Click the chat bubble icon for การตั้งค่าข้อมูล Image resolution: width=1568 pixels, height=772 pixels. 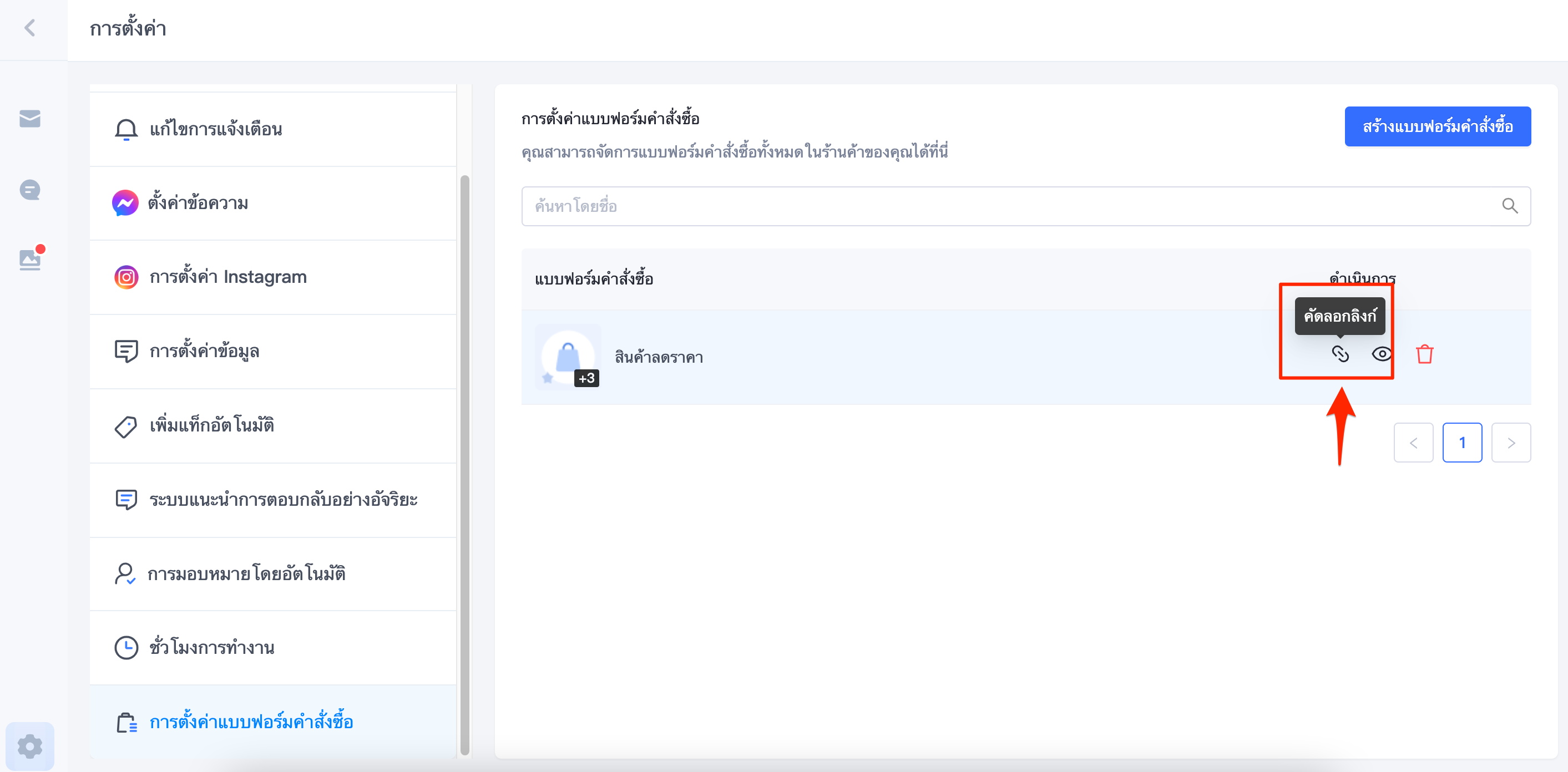pyautogui.click(x=126, y=352)
